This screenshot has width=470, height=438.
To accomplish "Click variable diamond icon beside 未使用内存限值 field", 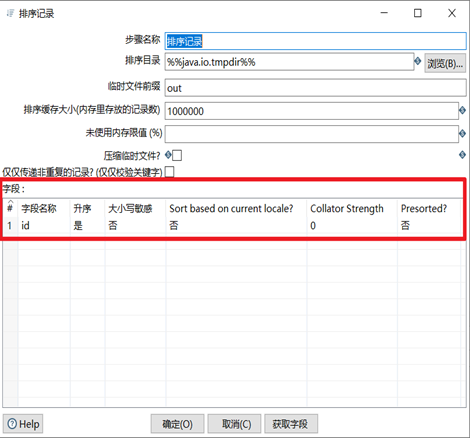I will pos(462,134).
